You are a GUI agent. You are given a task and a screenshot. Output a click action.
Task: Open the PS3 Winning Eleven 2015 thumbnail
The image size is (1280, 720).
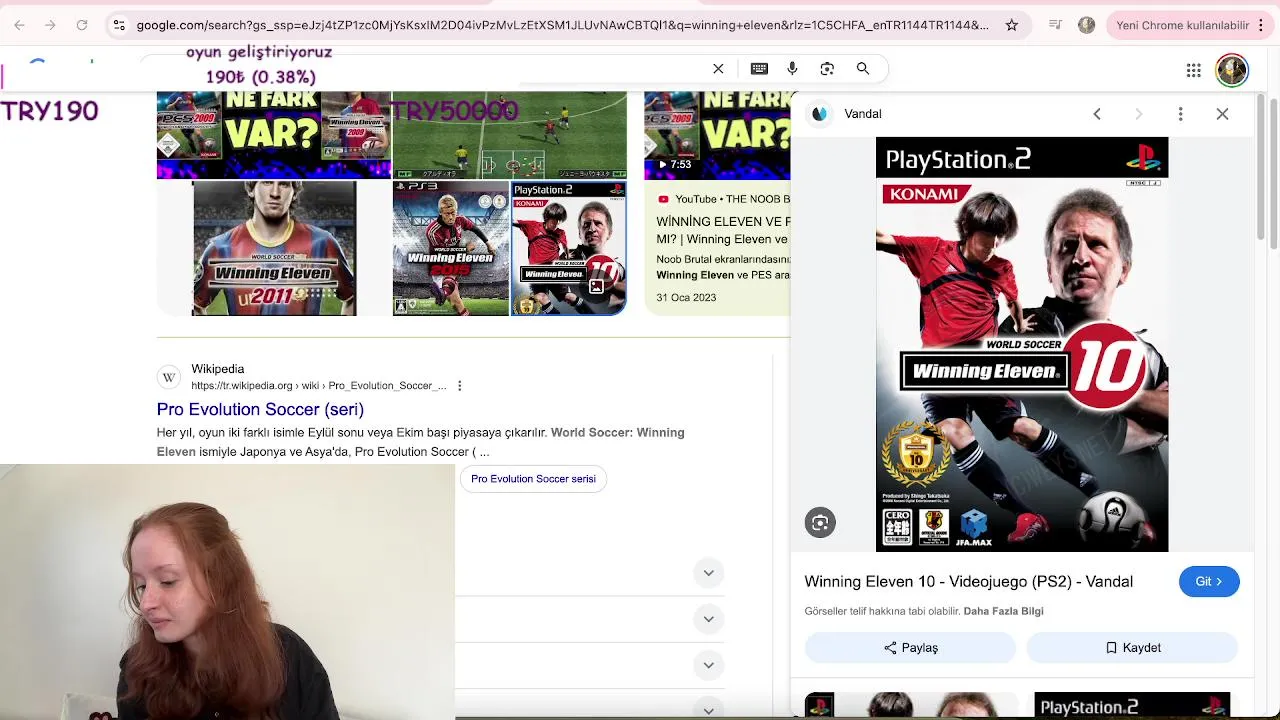450,248
